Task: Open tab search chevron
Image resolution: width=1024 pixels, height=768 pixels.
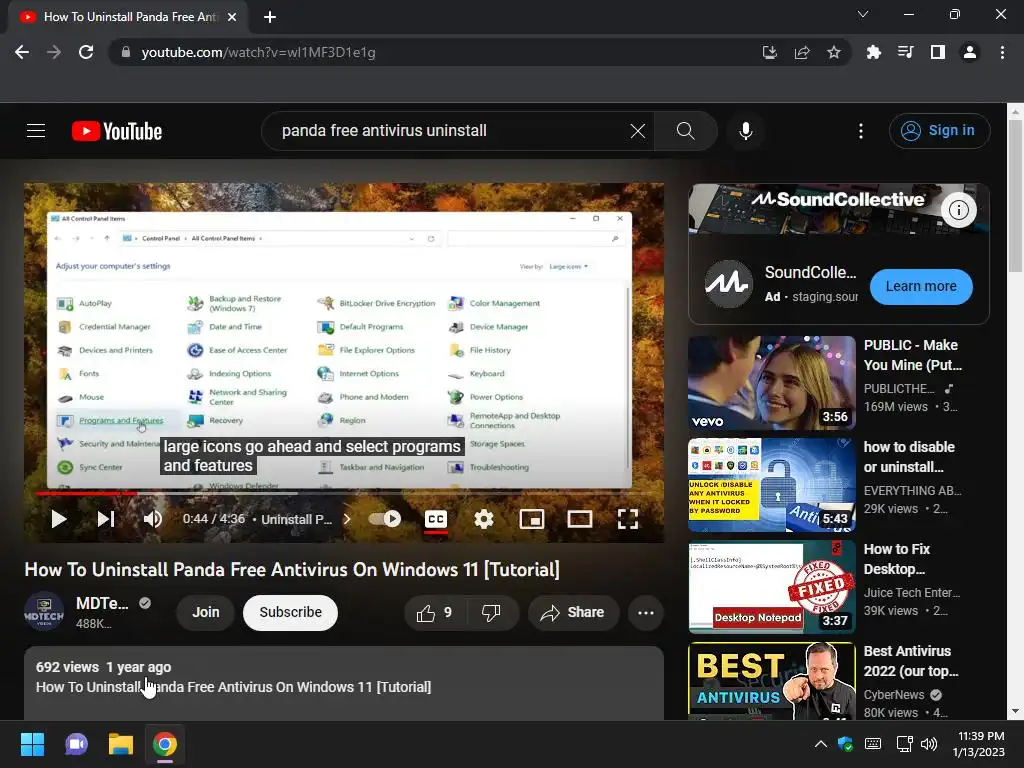Action: pyautogui.click(x=863, y=14)
